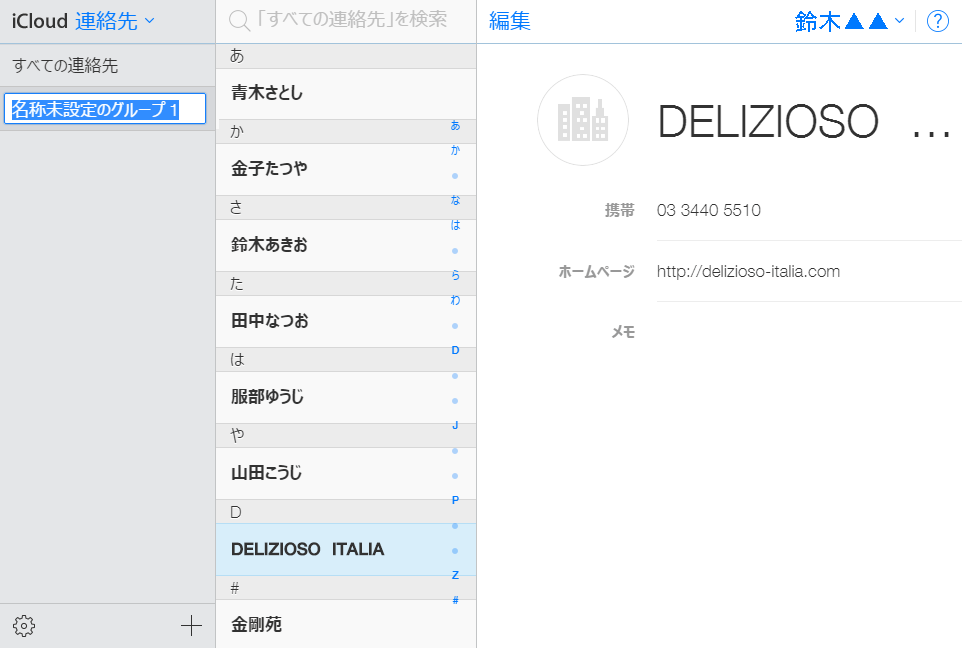Click the 編集 button
The image size is (962, 648).
pyautogui.click(x=510, y=20)
